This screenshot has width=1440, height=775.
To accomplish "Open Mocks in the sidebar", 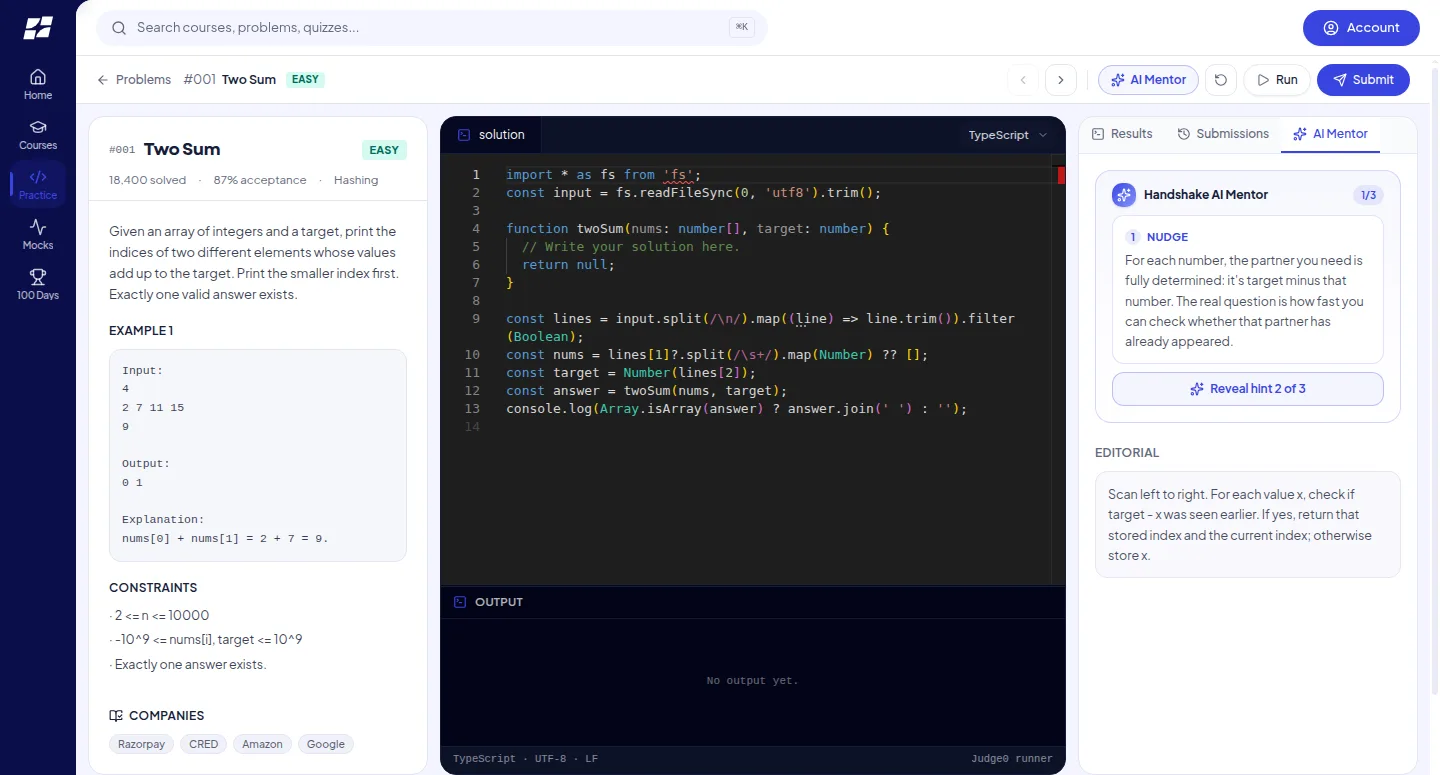I will coord(38,234).
